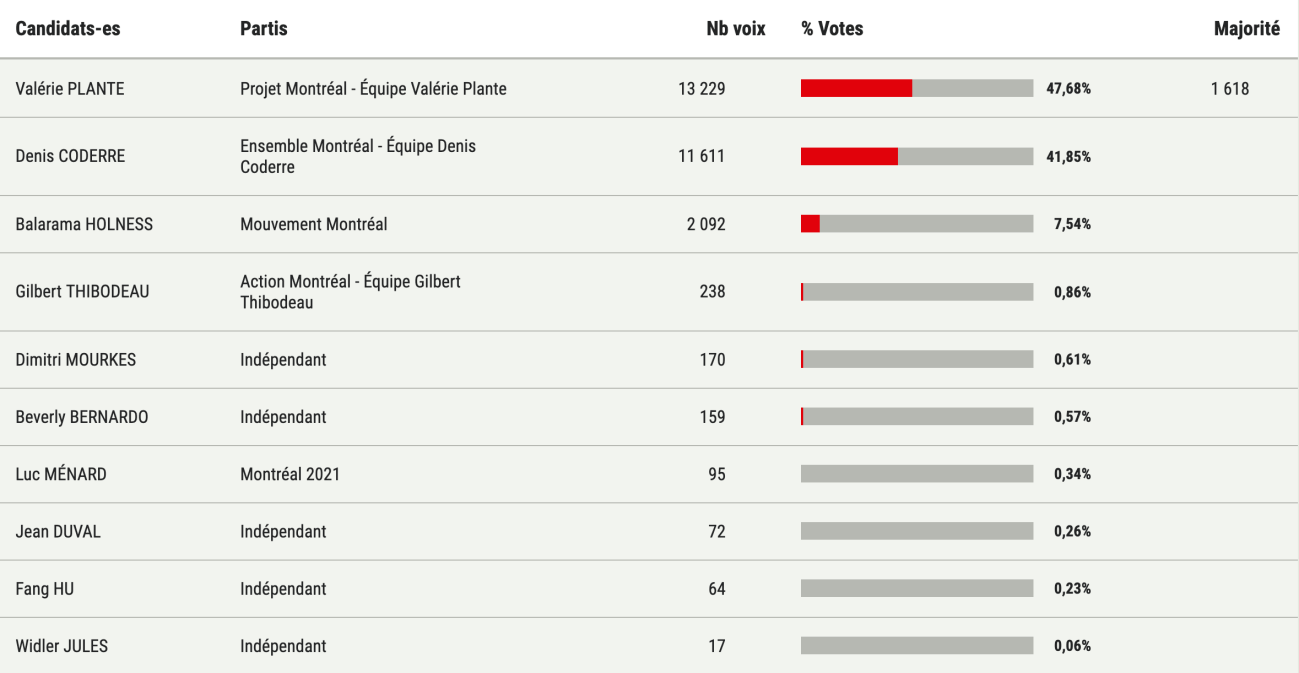Click Gilbert THIBODEAU name
This screenshot has height=673, width=1299.
tap(82, 293)
